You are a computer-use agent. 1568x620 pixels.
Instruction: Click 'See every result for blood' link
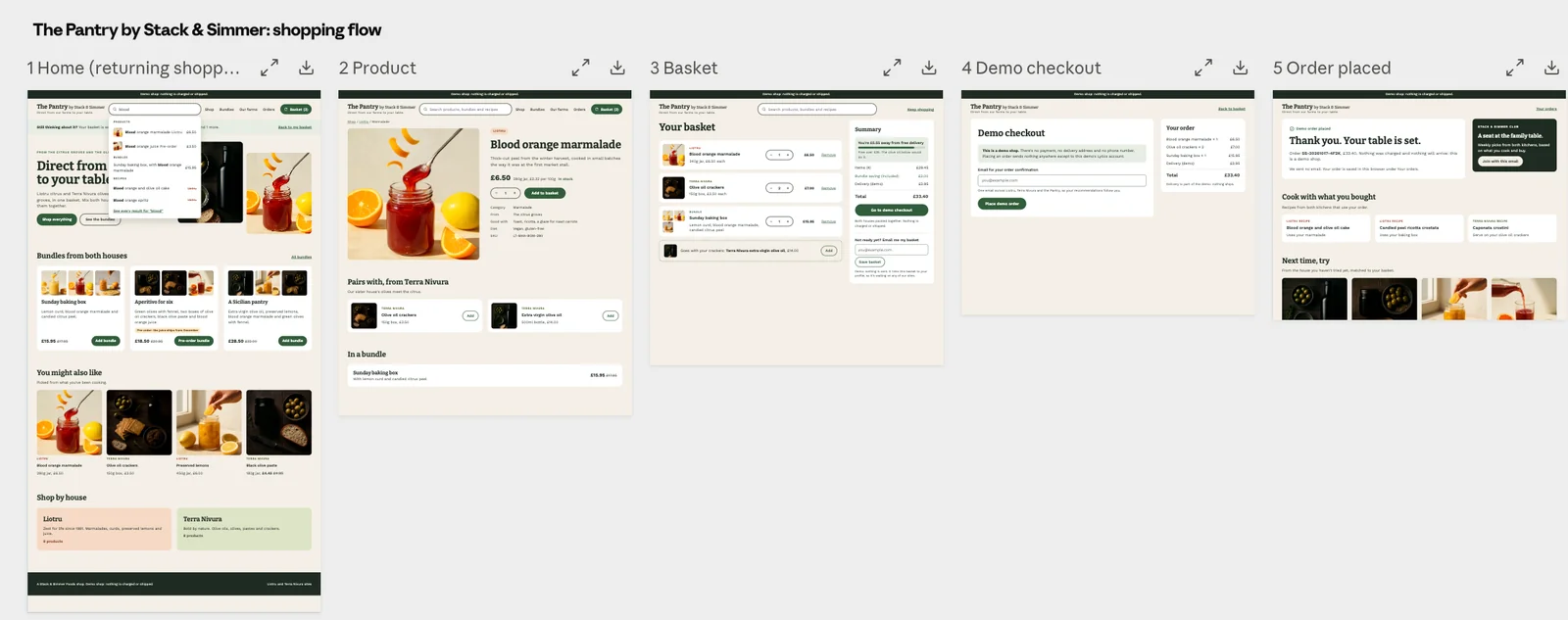138,211
